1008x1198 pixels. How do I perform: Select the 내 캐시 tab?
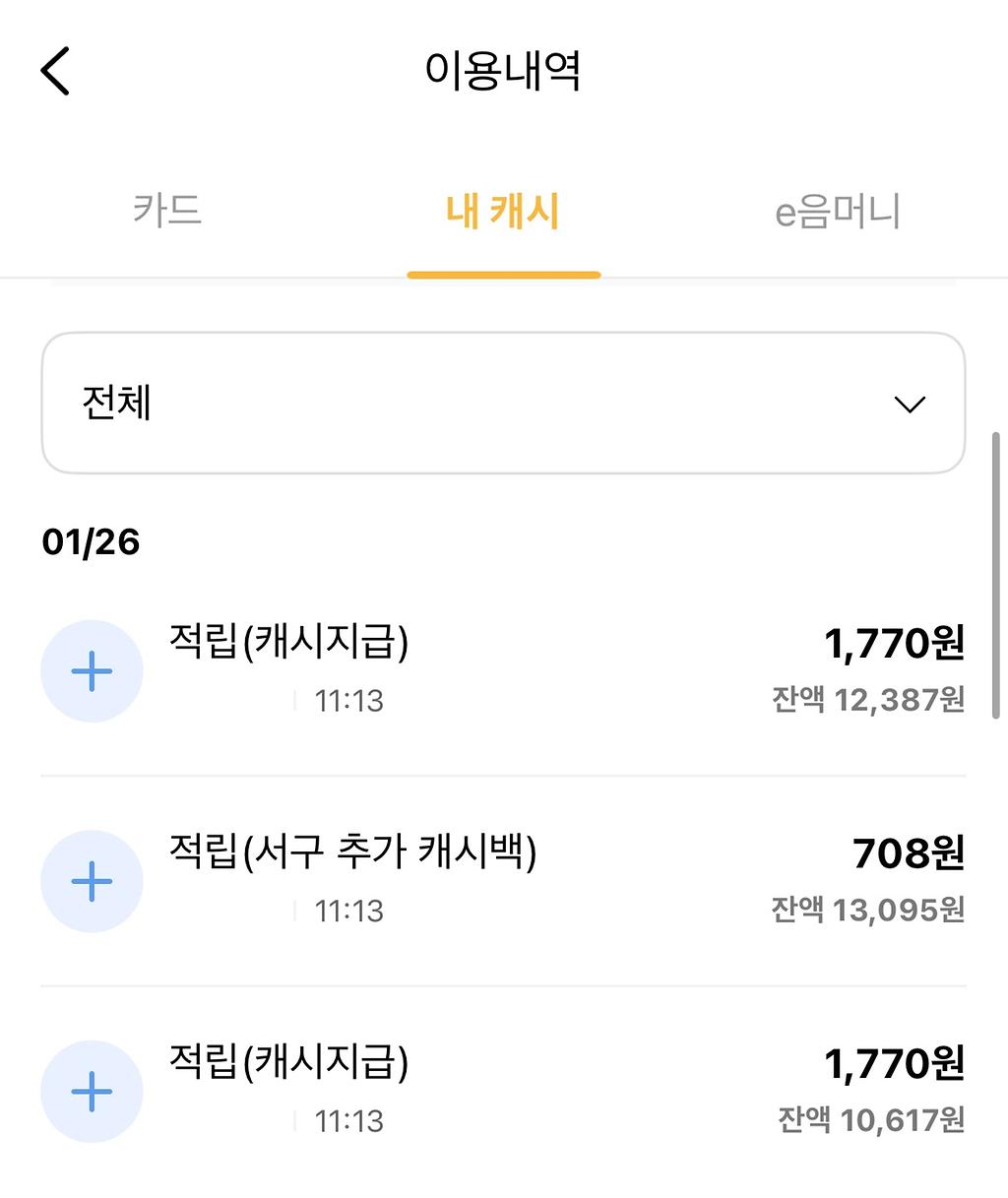(503, 212)
